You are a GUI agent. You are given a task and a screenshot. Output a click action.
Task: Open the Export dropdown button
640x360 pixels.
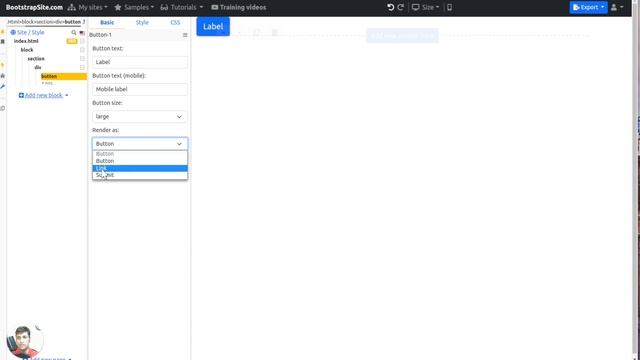[588, 7]
